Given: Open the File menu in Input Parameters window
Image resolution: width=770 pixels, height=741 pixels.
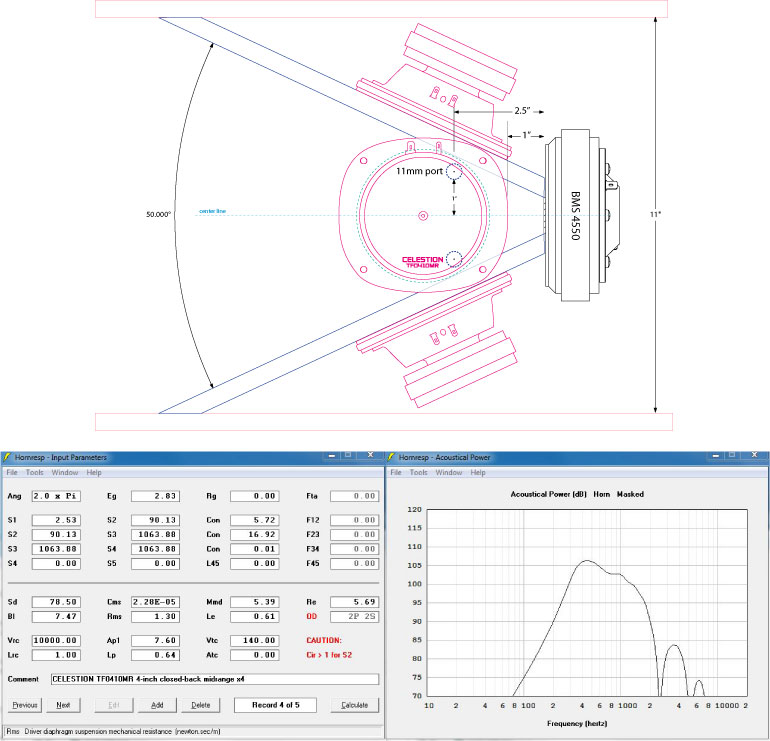Looking at the screenshot, I should click(x=12, y=472).
